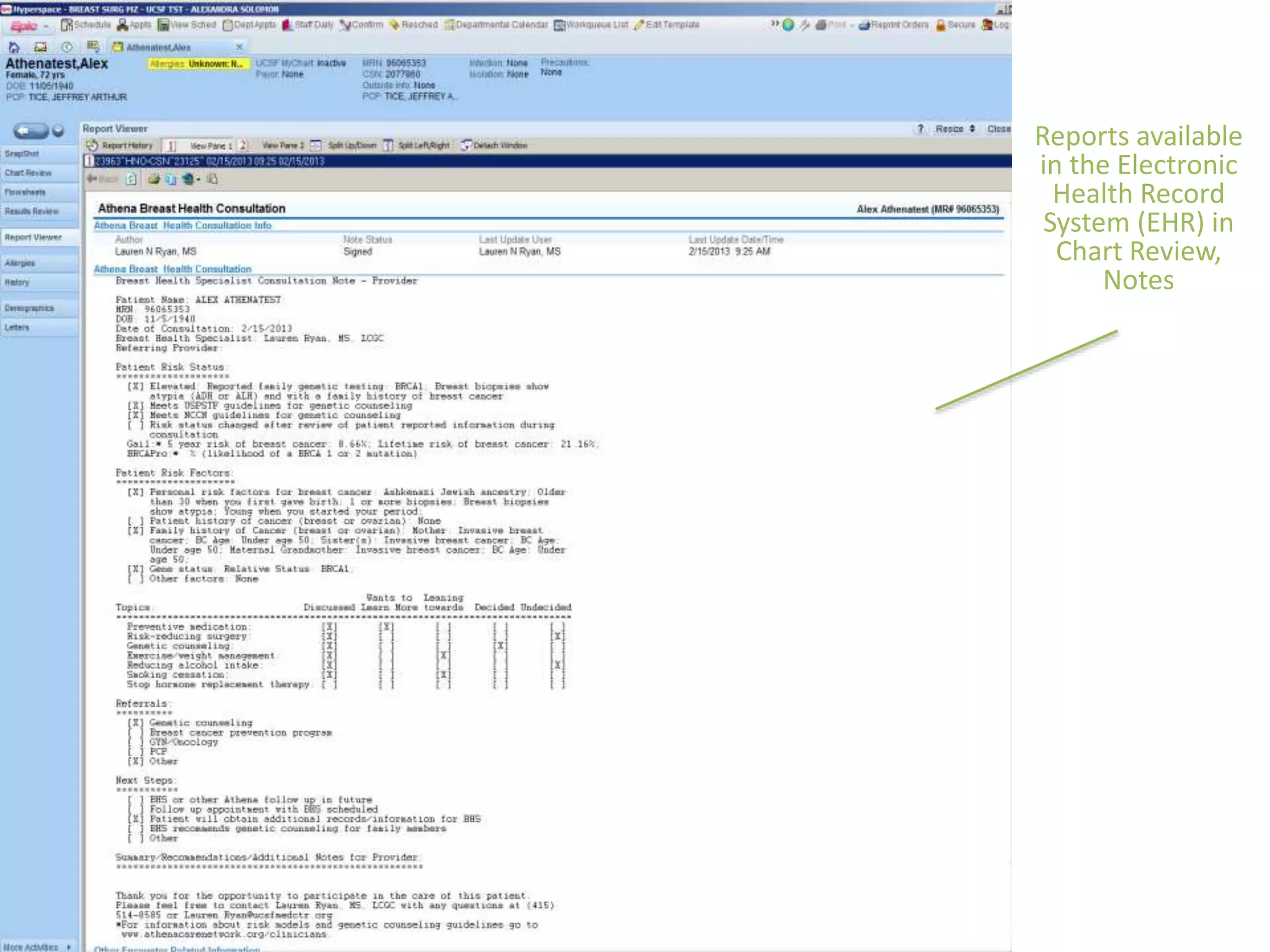Click the 2/15/2013 9:25 AM update time
This screenshot has height=952, width=1270.
(729, 252)
